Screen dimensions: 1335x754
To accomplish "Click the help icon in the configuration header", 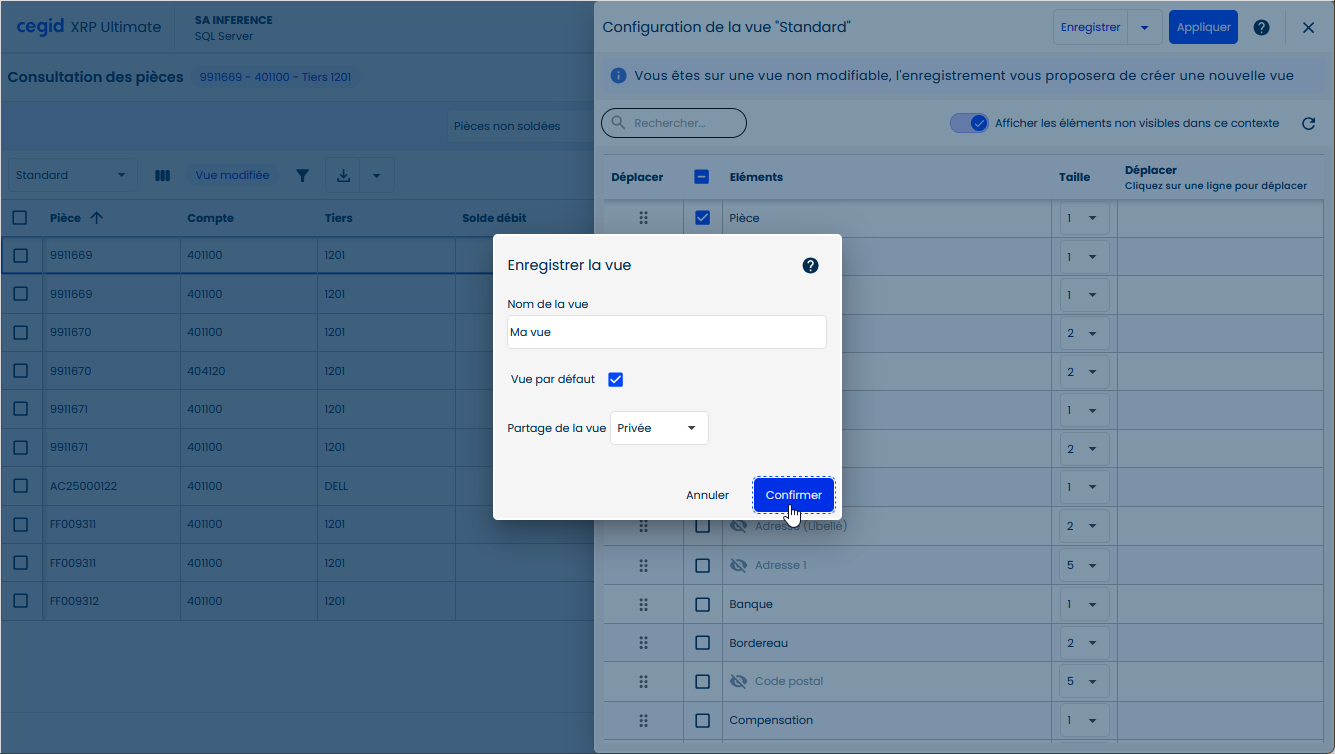I will click(x=1261, y=28).
